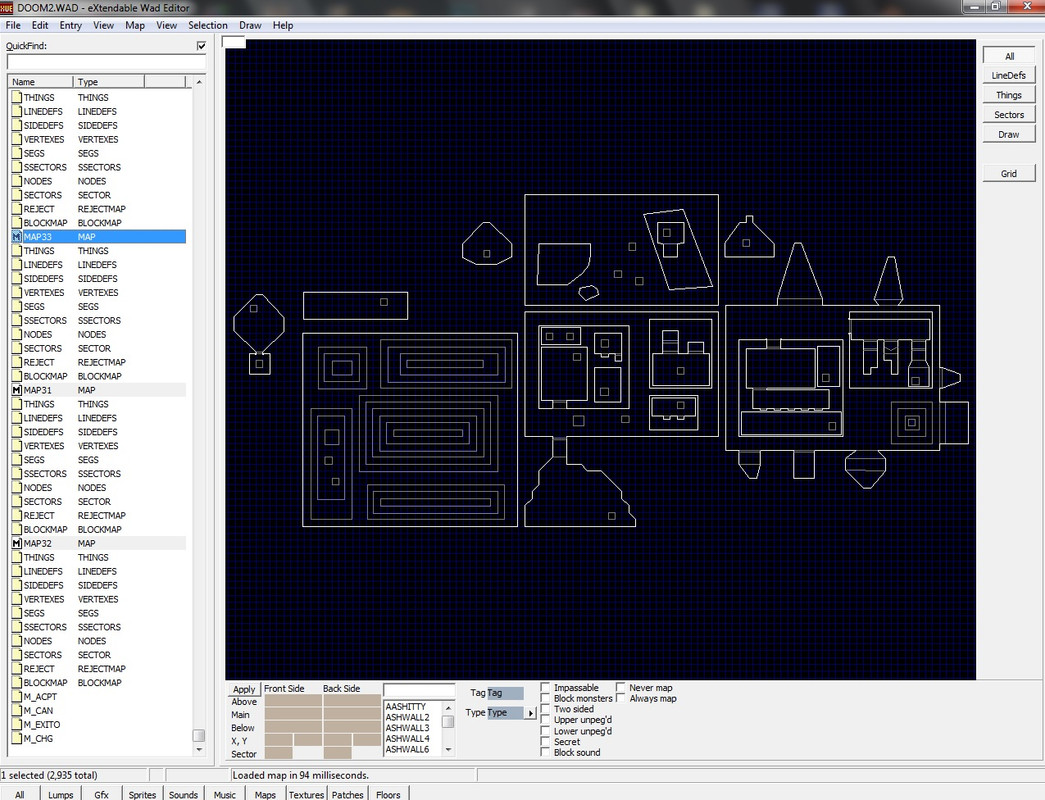
Task: Enable the Secret flag
Action: click(x=545, y=741)
